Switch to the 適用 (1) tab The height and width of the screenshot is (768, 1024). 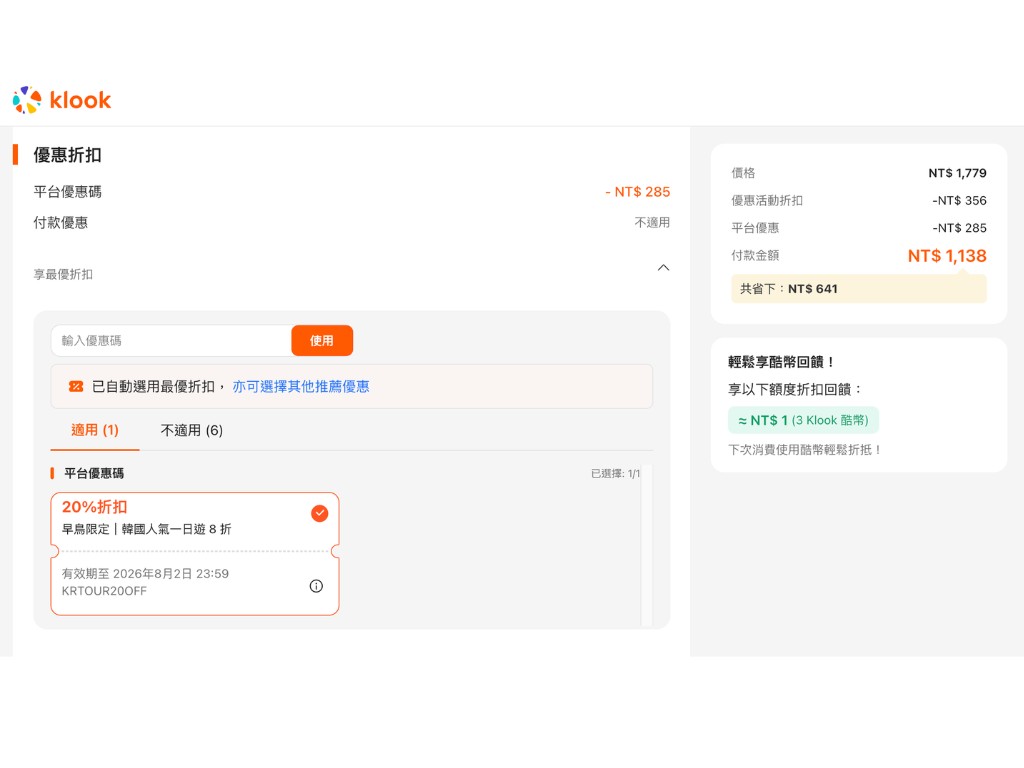pos(95,430)
